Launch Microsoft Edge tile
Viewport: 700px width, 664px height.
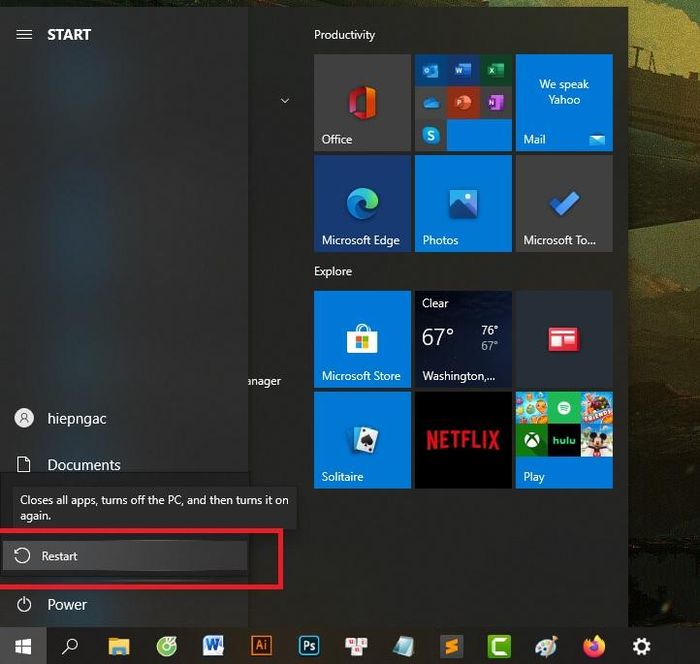362,204
